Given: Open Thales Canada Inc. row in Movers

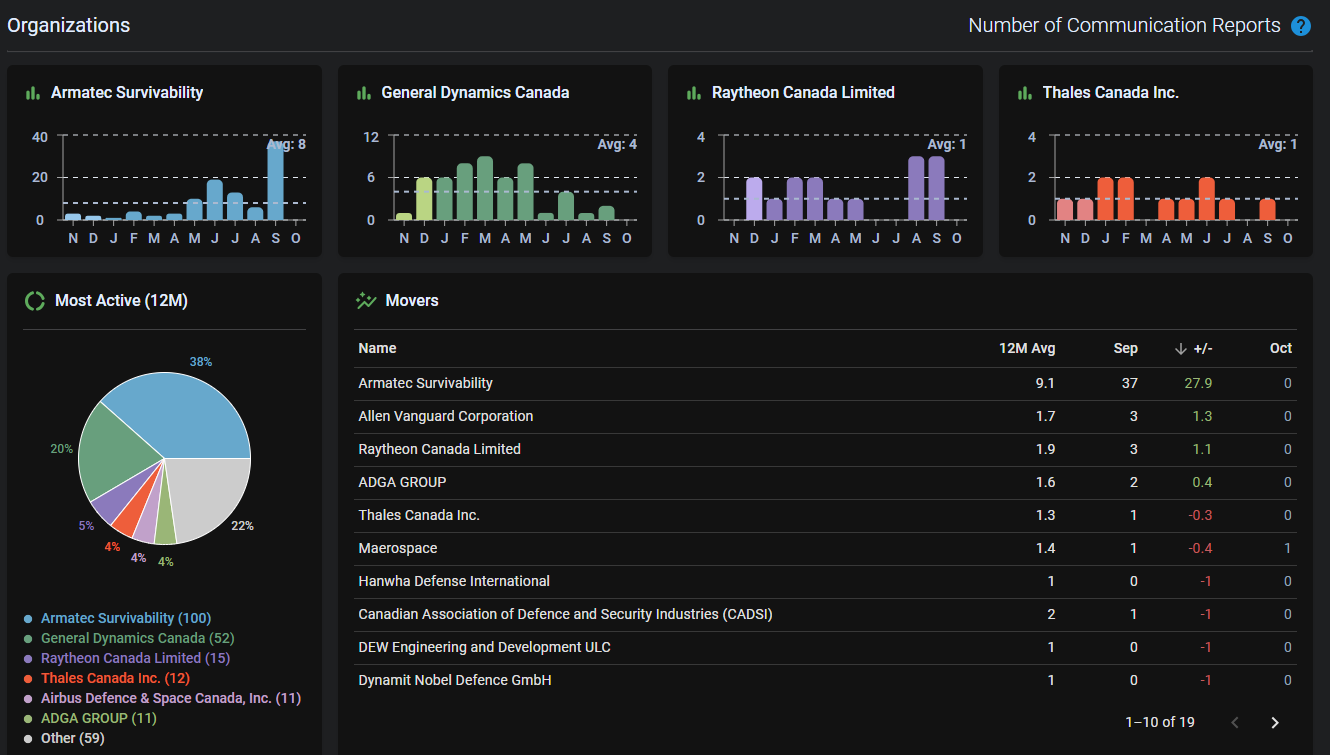Looking at the screenshot, I should point(825,515).
